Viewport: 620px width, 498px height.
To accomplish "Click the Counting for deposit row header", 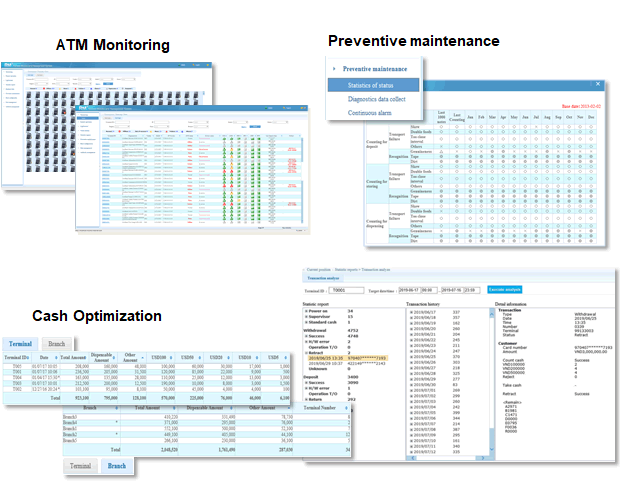I will click(377, 144).
